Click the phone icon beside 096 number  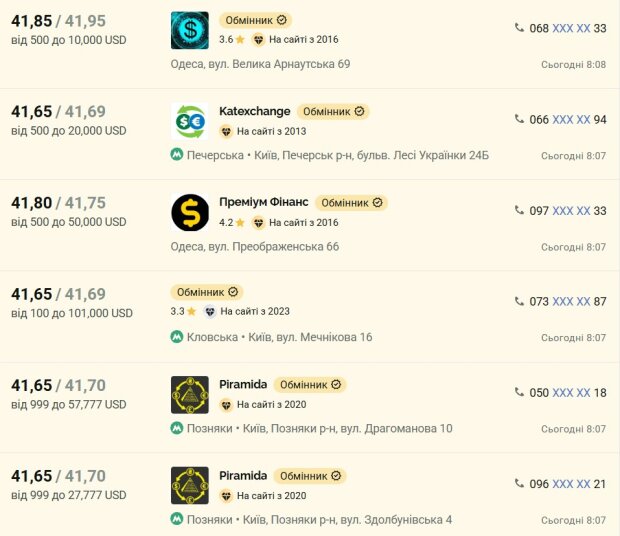[519, 483]
